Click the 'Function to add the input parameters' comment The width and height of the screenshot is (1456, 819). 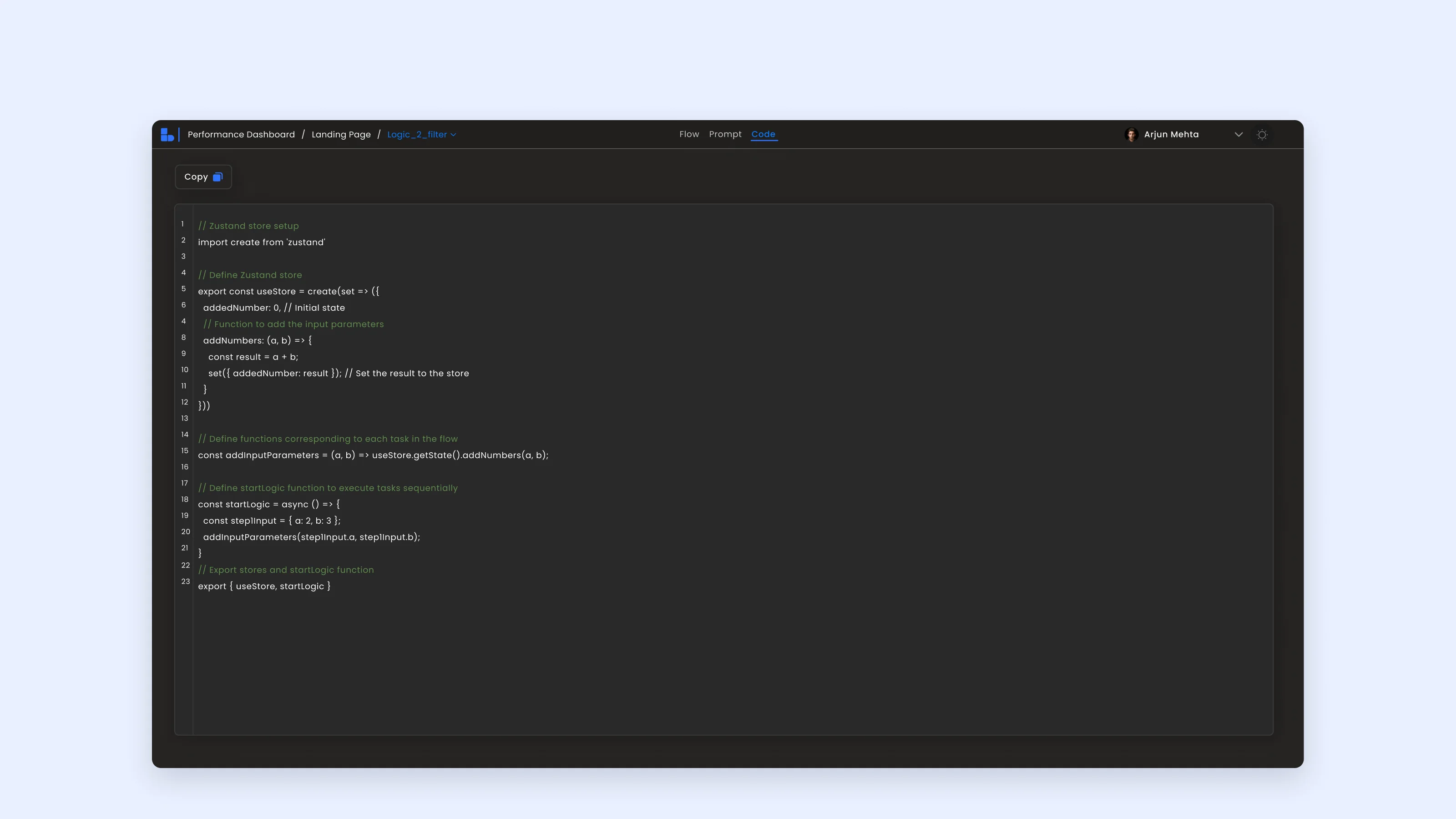click(293, 324)
